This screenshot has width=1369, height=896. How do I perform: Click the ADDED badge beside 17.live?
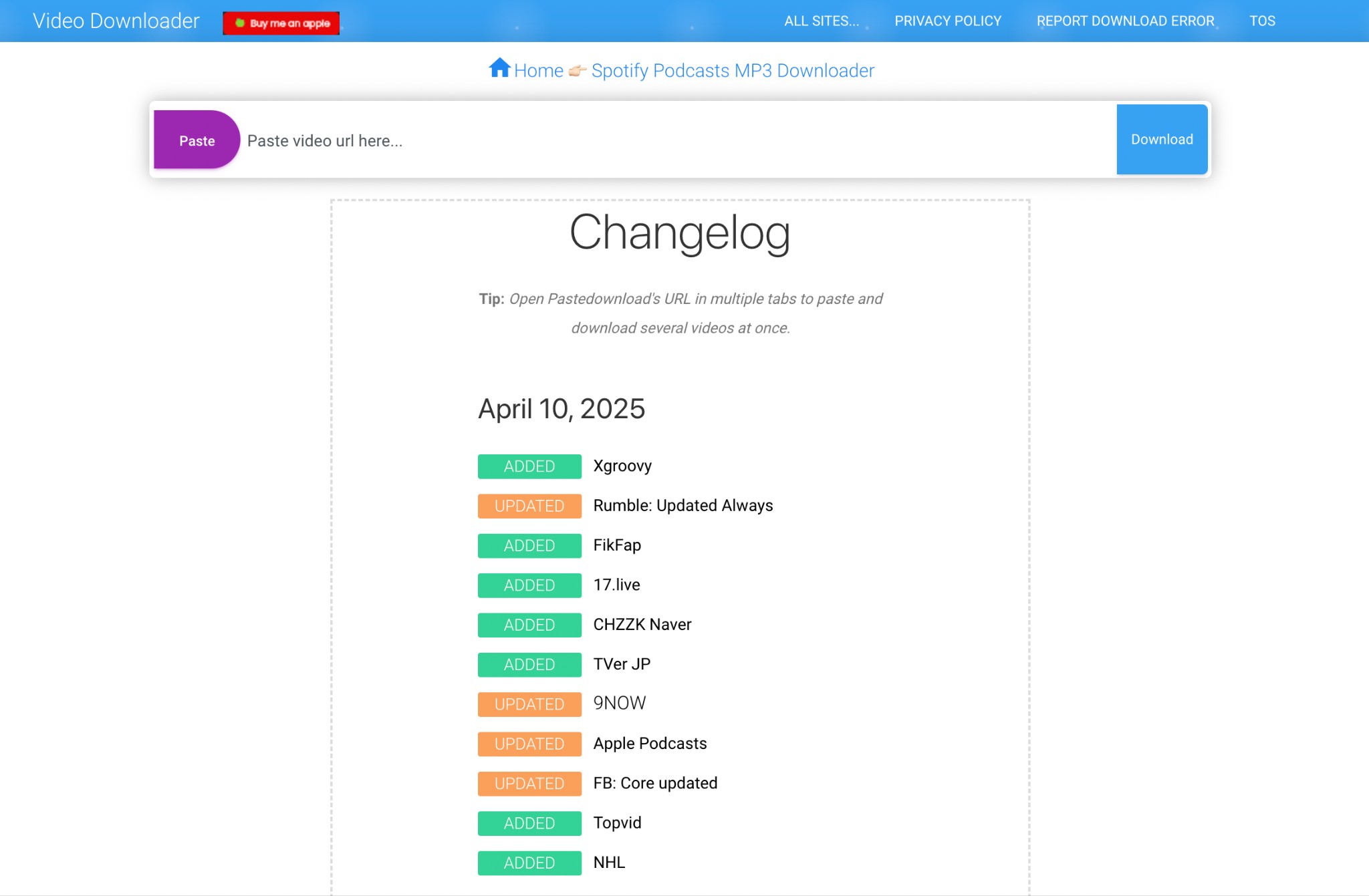(x=529, y=585)
